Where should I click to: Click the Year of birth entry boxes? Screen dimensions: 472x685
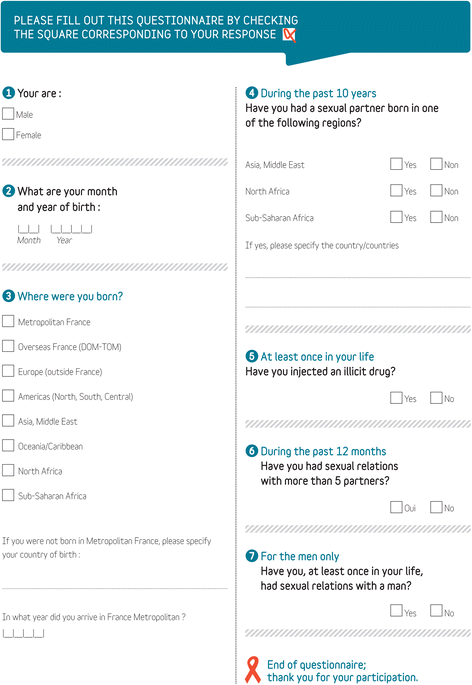click(71, 229)
